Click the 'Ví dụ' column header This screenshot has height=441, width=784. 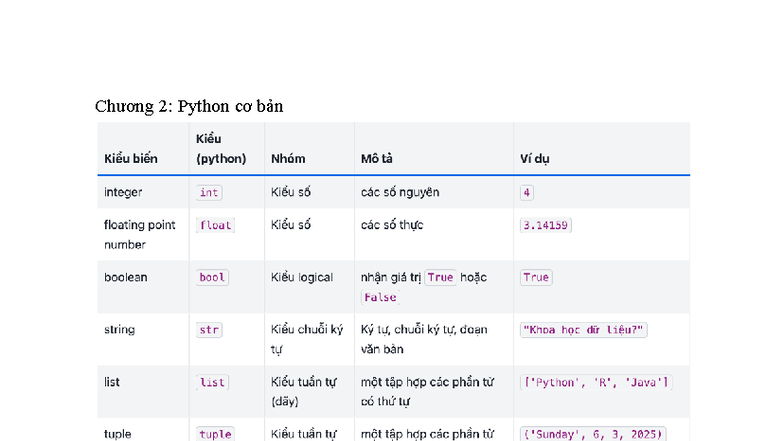(x=535, y=158)
